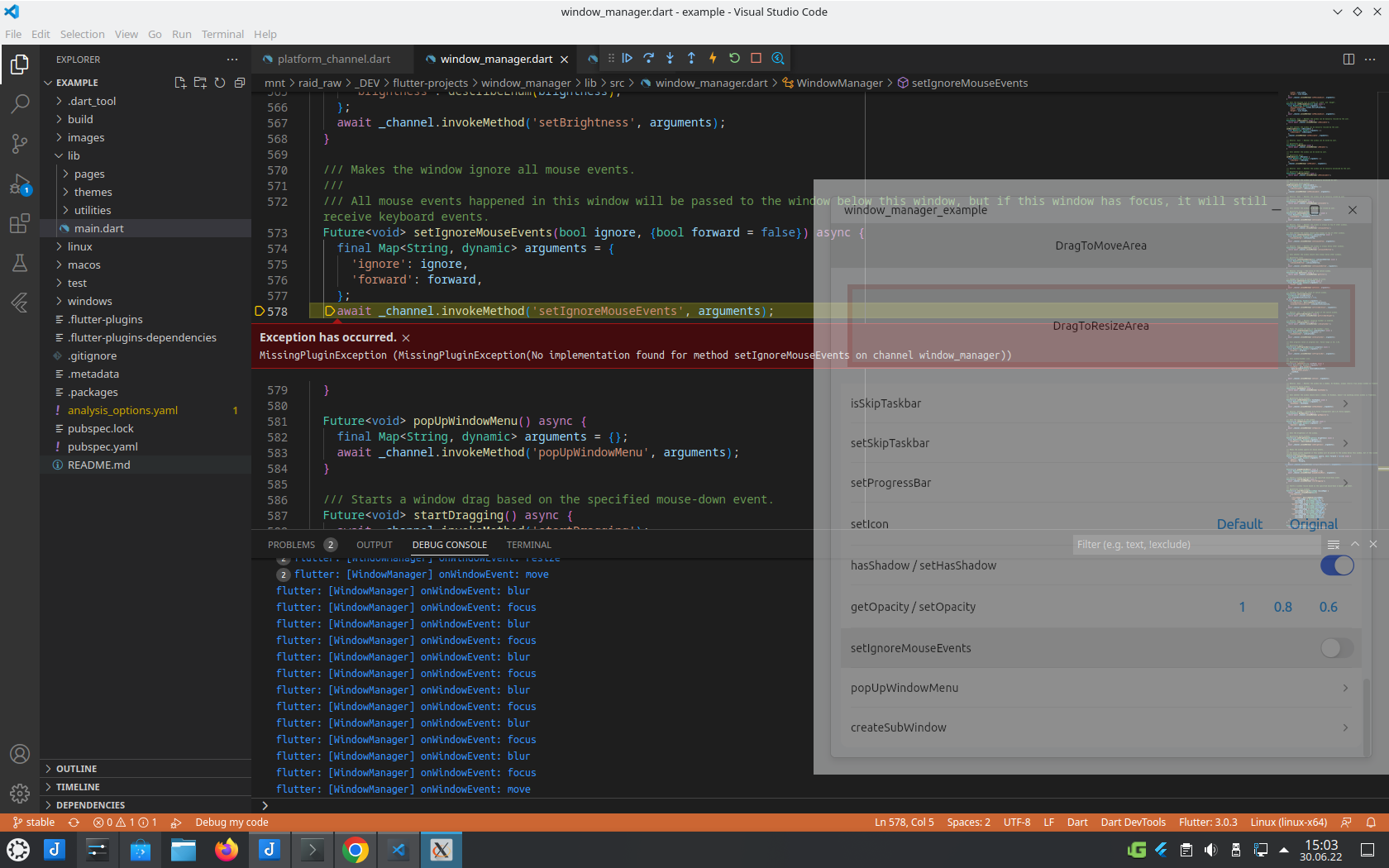This screenshot has height=868, width=1389.
Task: Toggle the breakpoint on line 578
Action: (x=258, y=312)
